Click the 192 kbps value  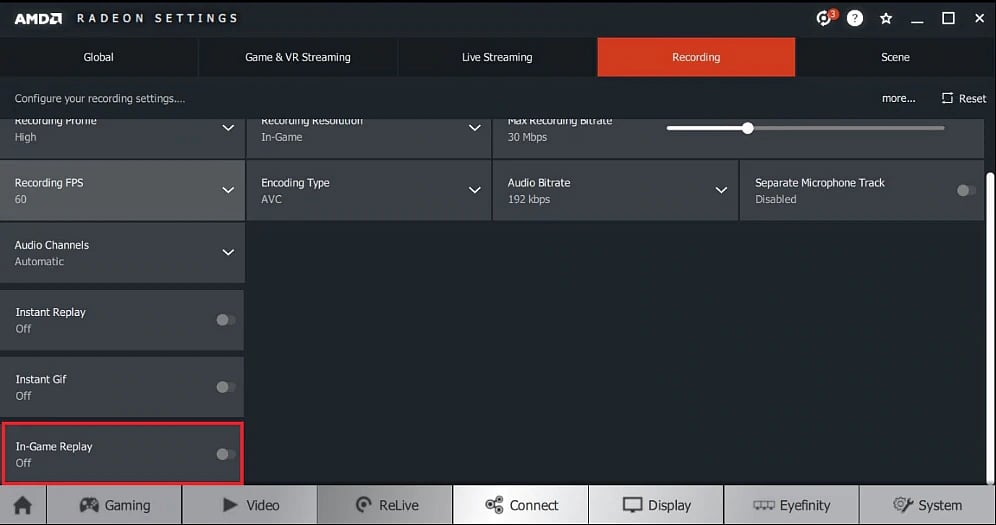point(528,199)
